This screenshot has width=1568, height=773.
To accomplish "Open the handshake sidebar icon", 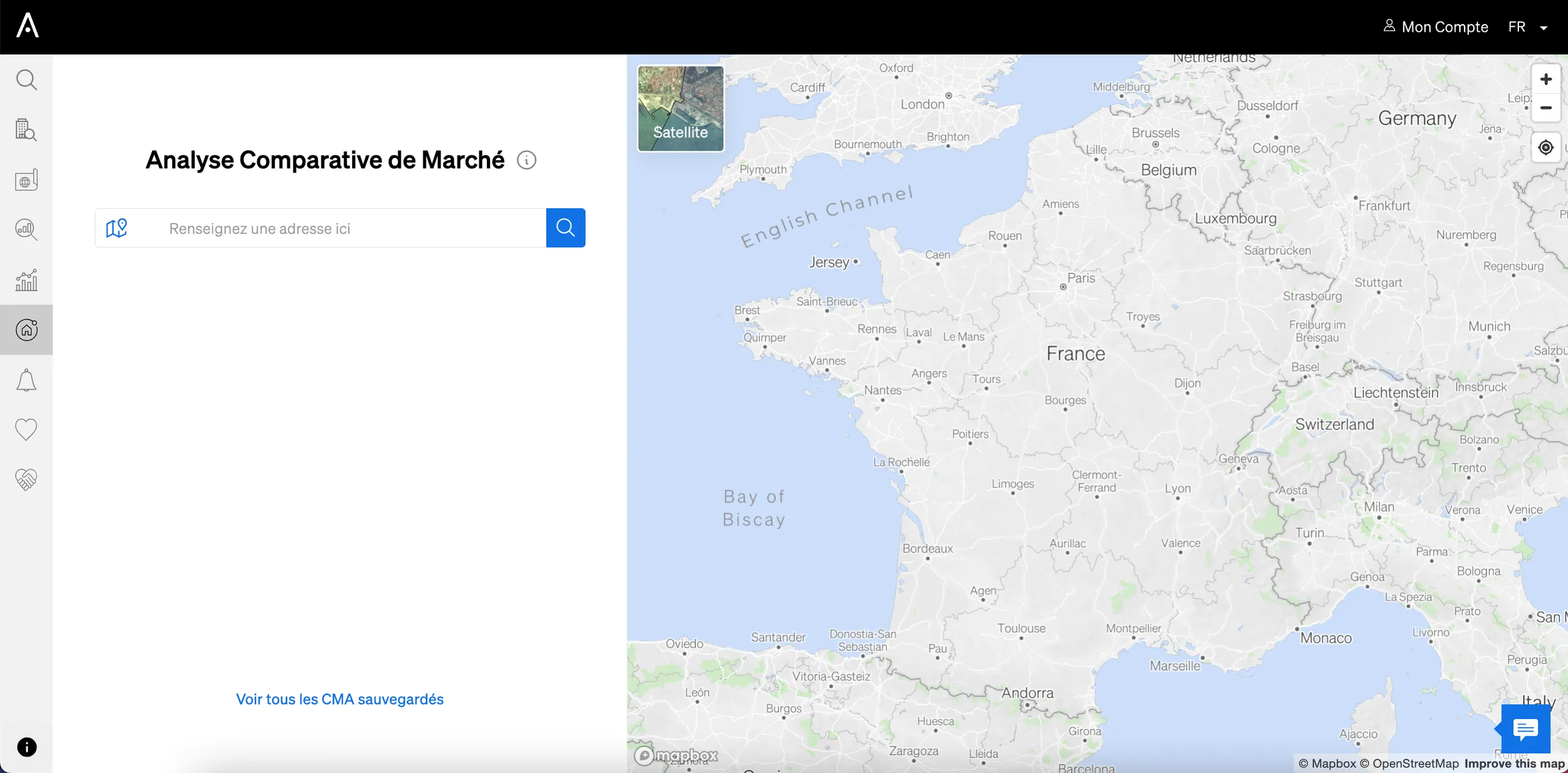I will tap(26, 479).
